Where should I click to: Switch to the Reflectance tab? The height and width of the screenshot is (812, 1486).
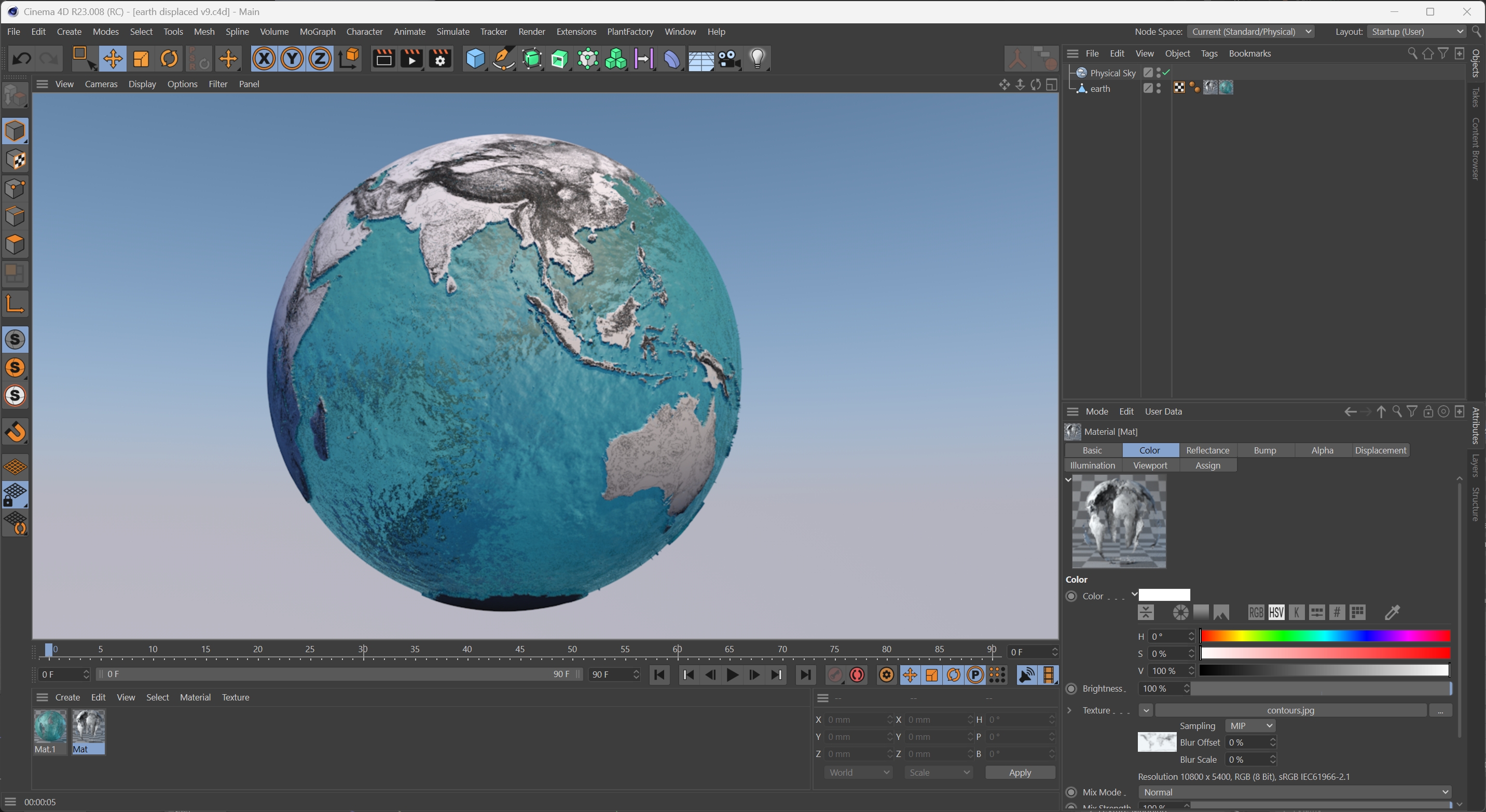(1207, 450)
